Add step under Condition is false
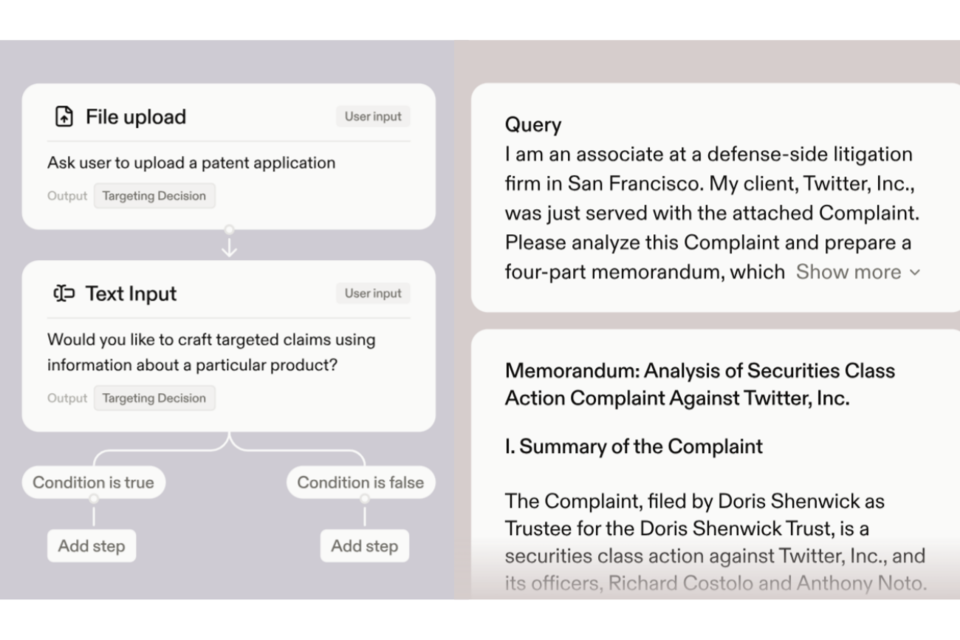This screenshot has width=960, height=640. pyautogui.click(x=364, y=546)
